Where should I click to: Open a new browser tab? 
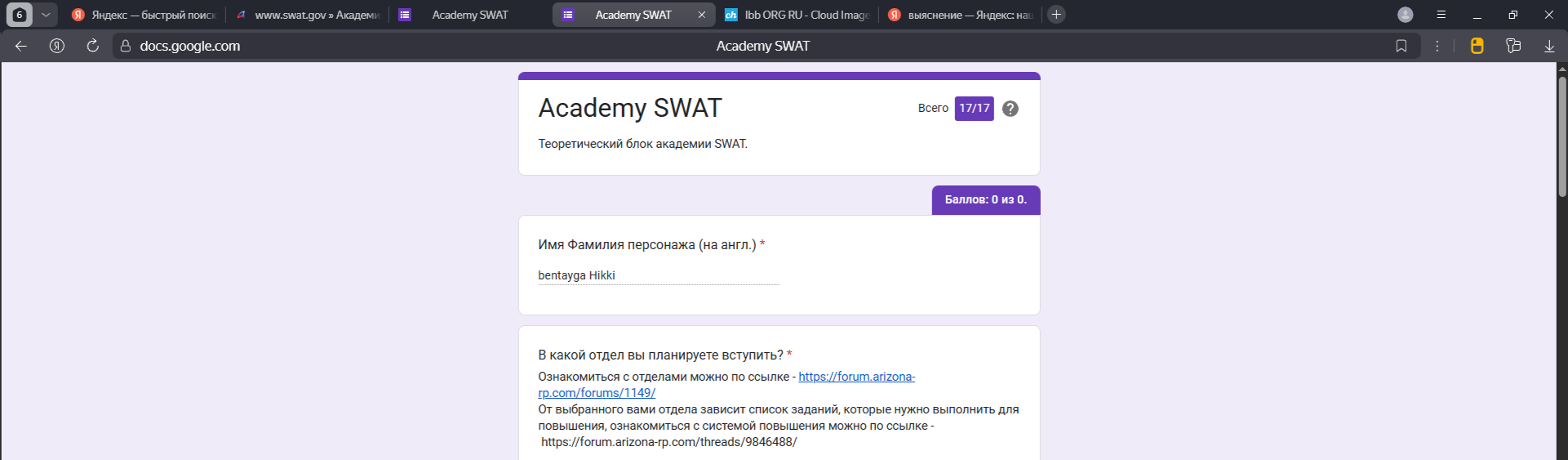[x=1056, y=15]
